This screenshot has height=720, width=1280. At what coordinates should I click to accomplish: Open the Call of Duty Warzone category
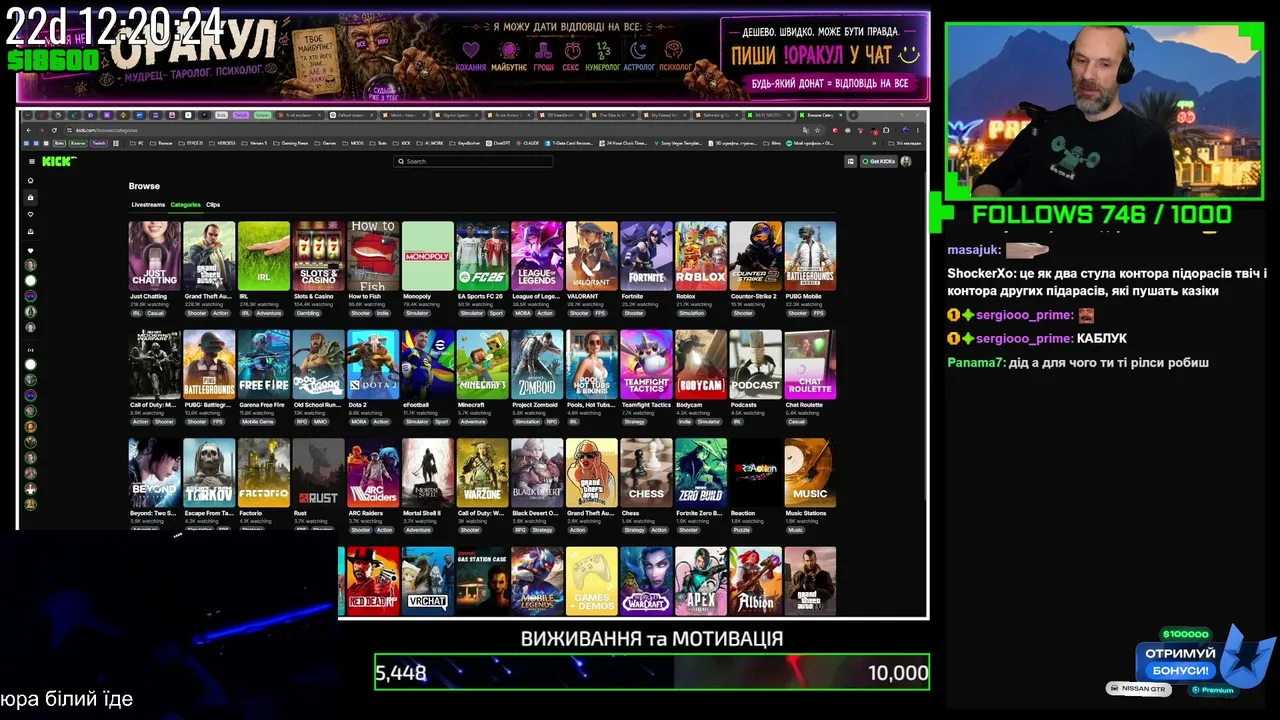click(x=482, y=473)
